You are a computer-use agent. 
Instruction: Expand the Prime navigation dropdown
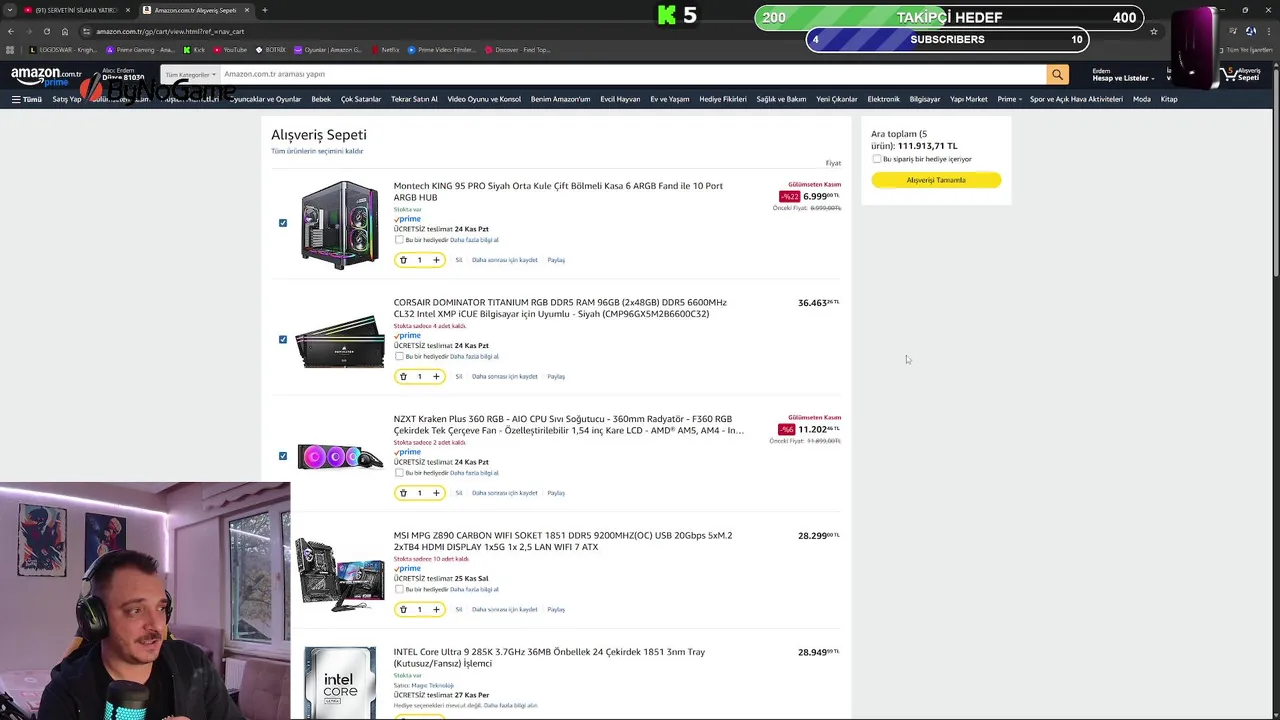point(1009,99)
